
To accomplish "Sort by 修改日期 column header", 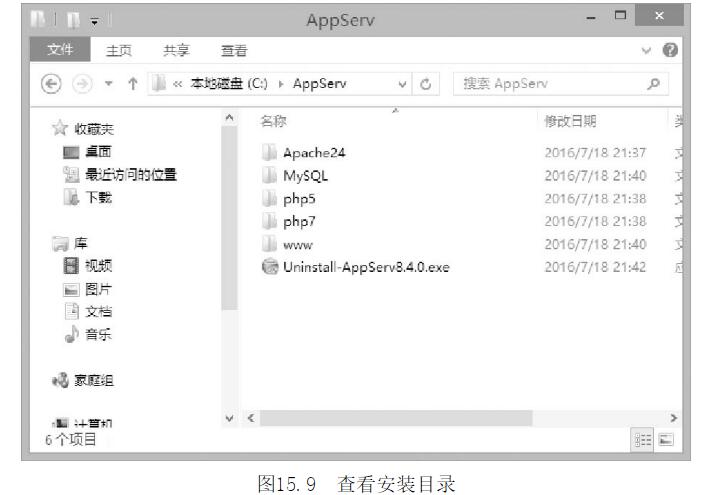I will 570,121.
